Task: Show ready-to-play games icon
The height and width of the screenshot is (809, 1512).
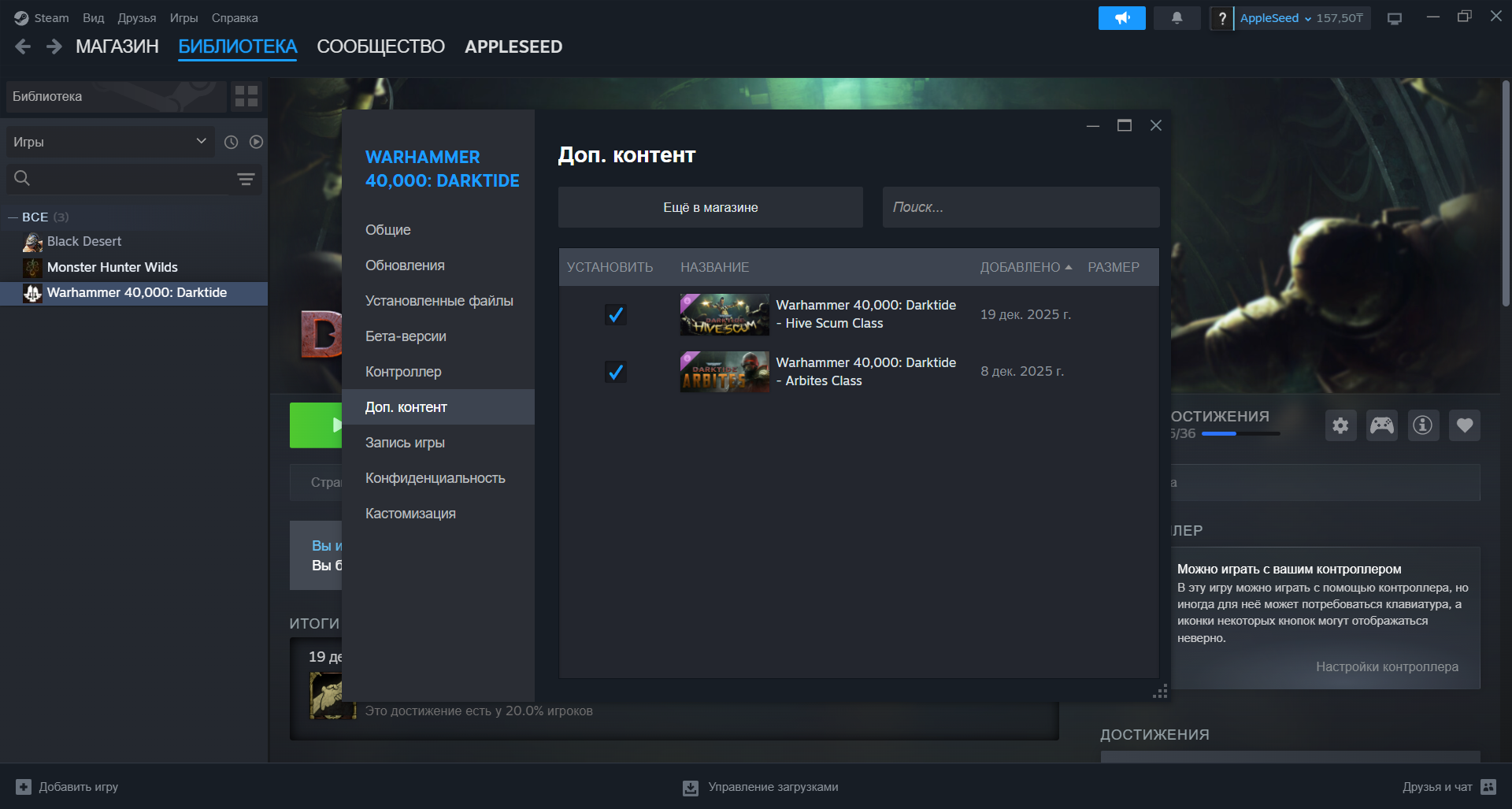Action: (256, 142)
